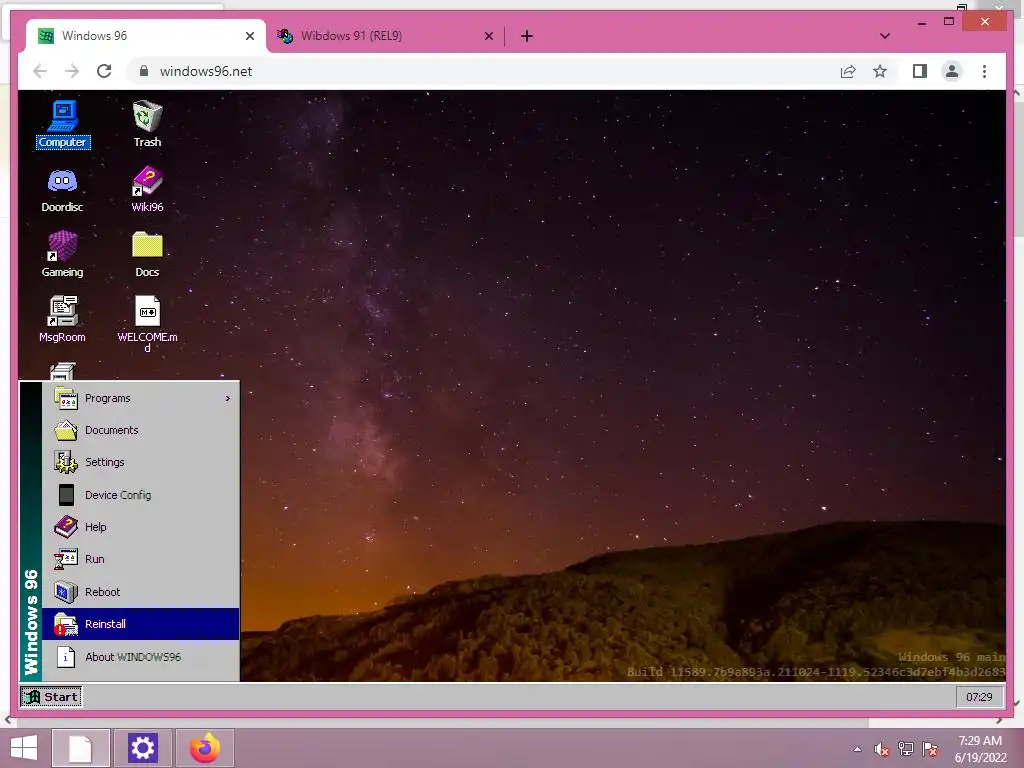Switch to the Windows 96 browser tab

click(145, 36)
